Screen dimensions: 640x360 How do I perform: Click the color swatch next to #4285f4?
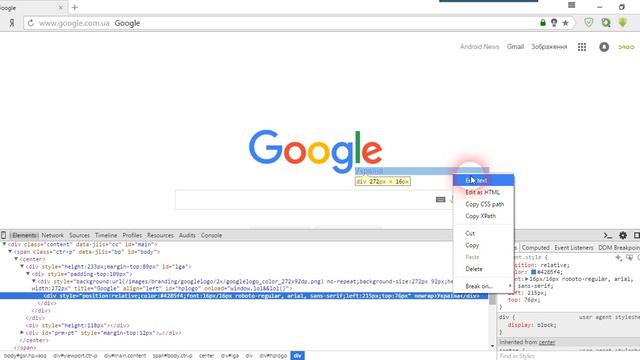[x=533, y=272]
